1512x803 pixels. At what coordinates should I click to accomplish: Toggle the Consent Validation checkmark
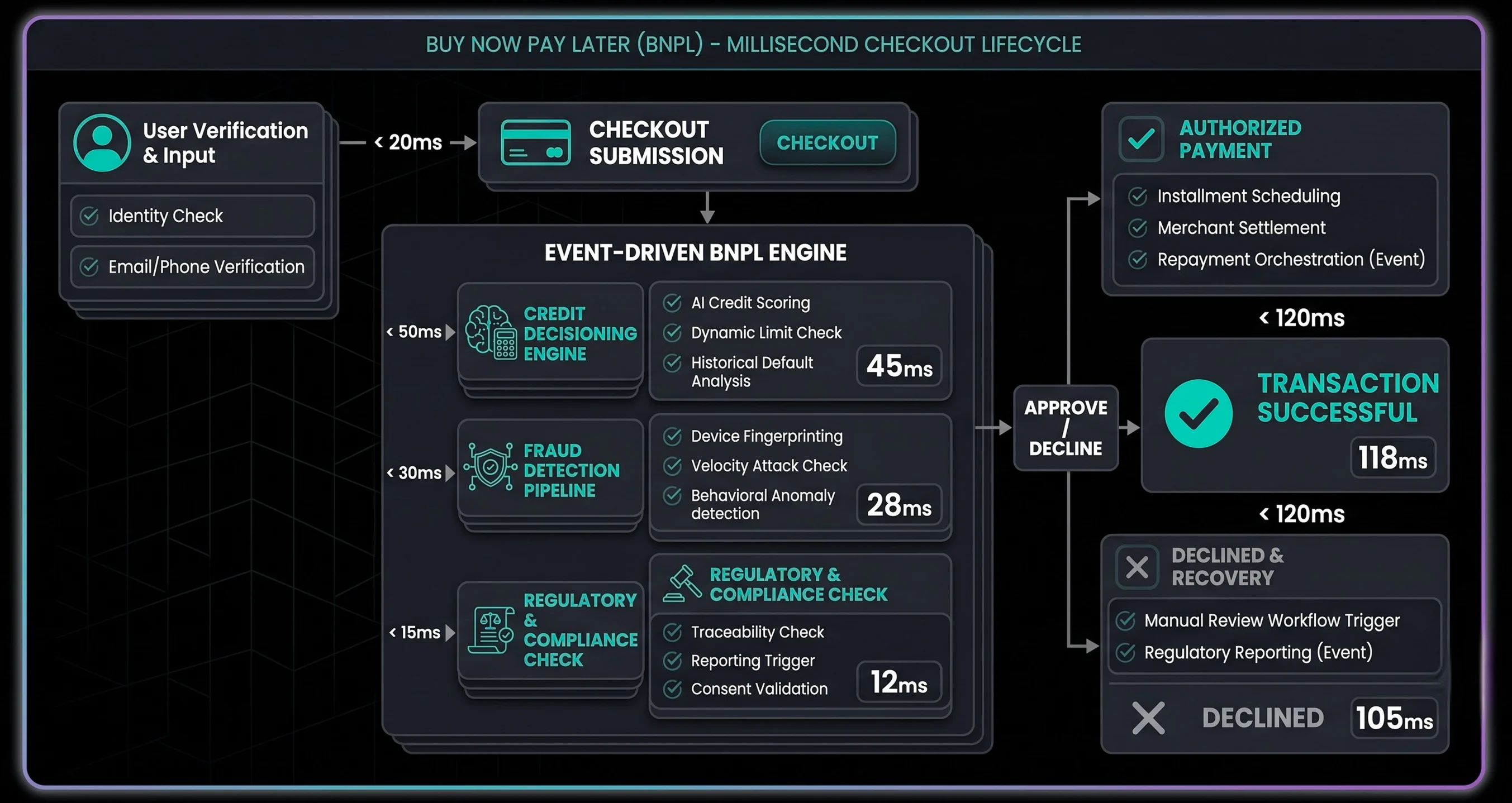coord(672,689)
